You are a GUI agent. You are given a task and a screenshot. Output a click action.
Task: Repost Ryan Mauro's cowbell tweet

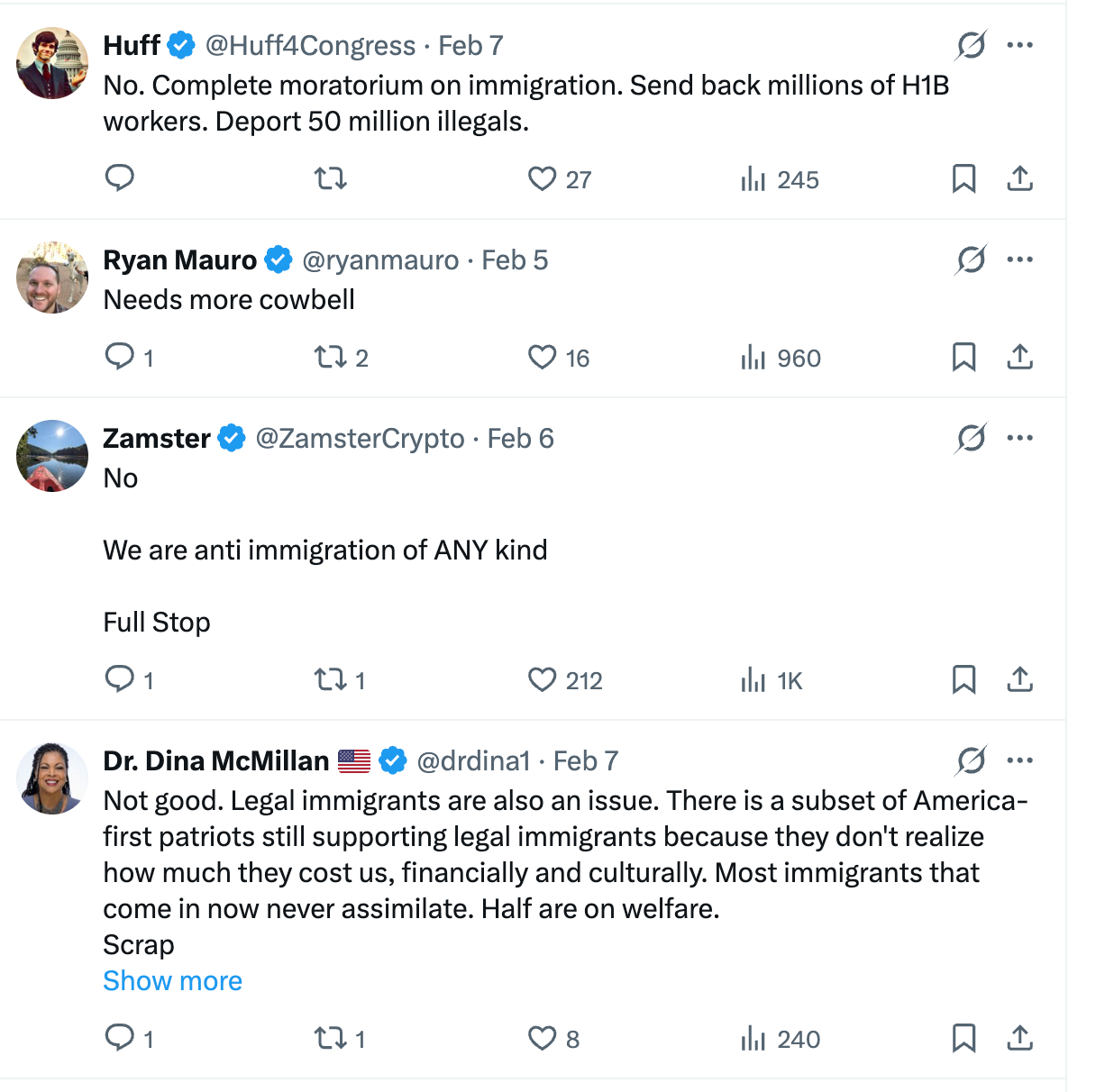tap(331, 358)
